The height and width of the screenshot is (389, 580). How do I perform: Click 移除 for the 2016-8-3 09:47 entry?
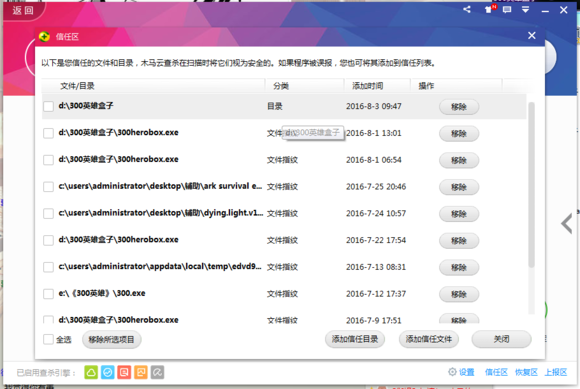pos(459,107)
